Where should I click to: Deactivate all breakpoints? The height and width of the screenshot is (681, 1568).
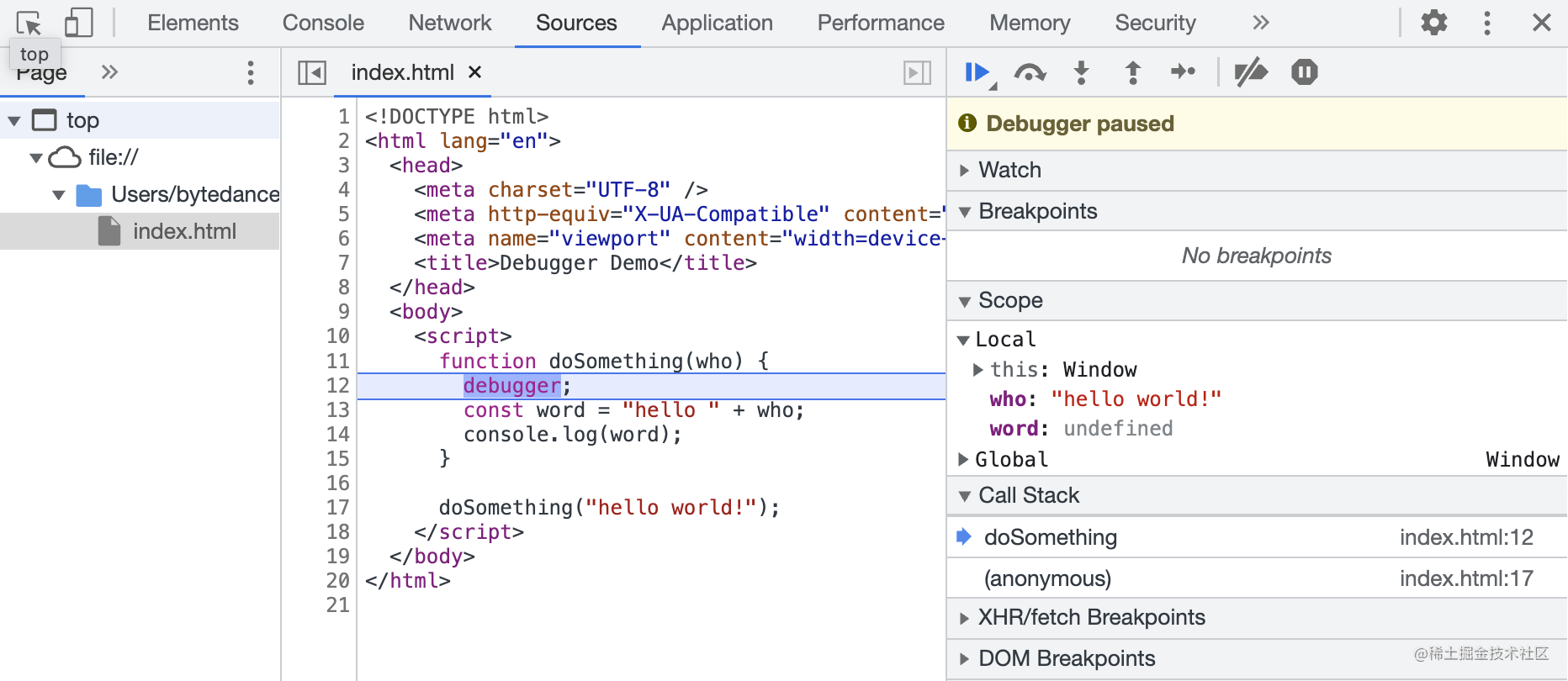click(x=1251, y=72)
